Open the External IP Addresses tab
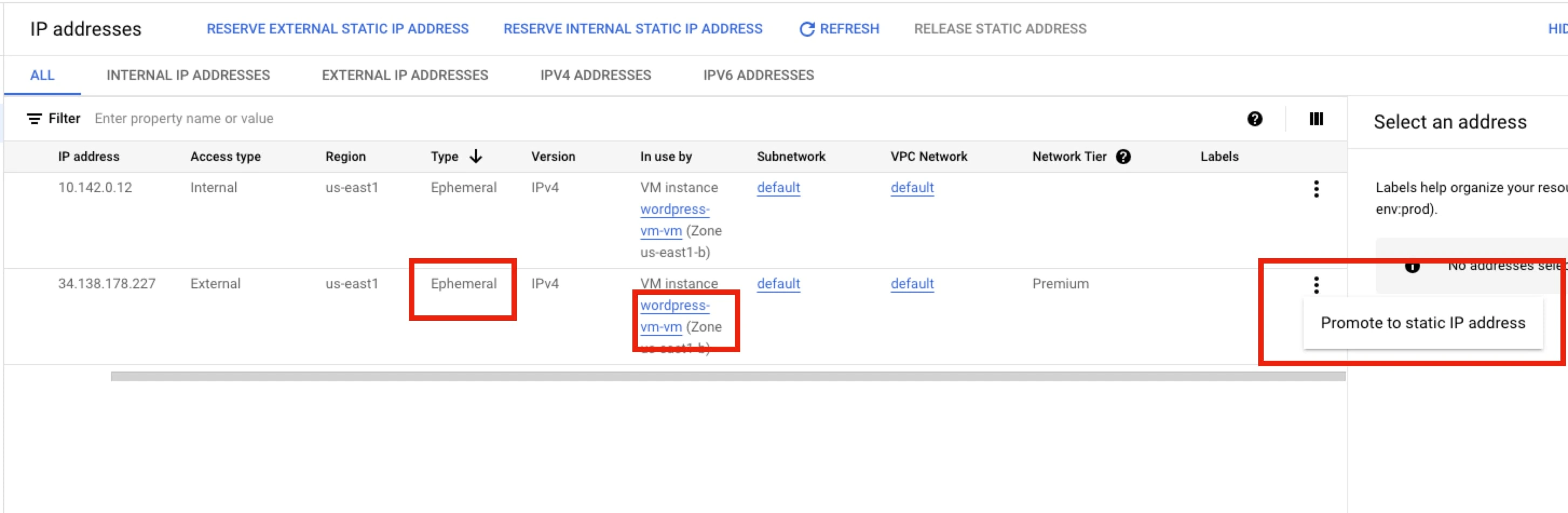 [405, 75]
